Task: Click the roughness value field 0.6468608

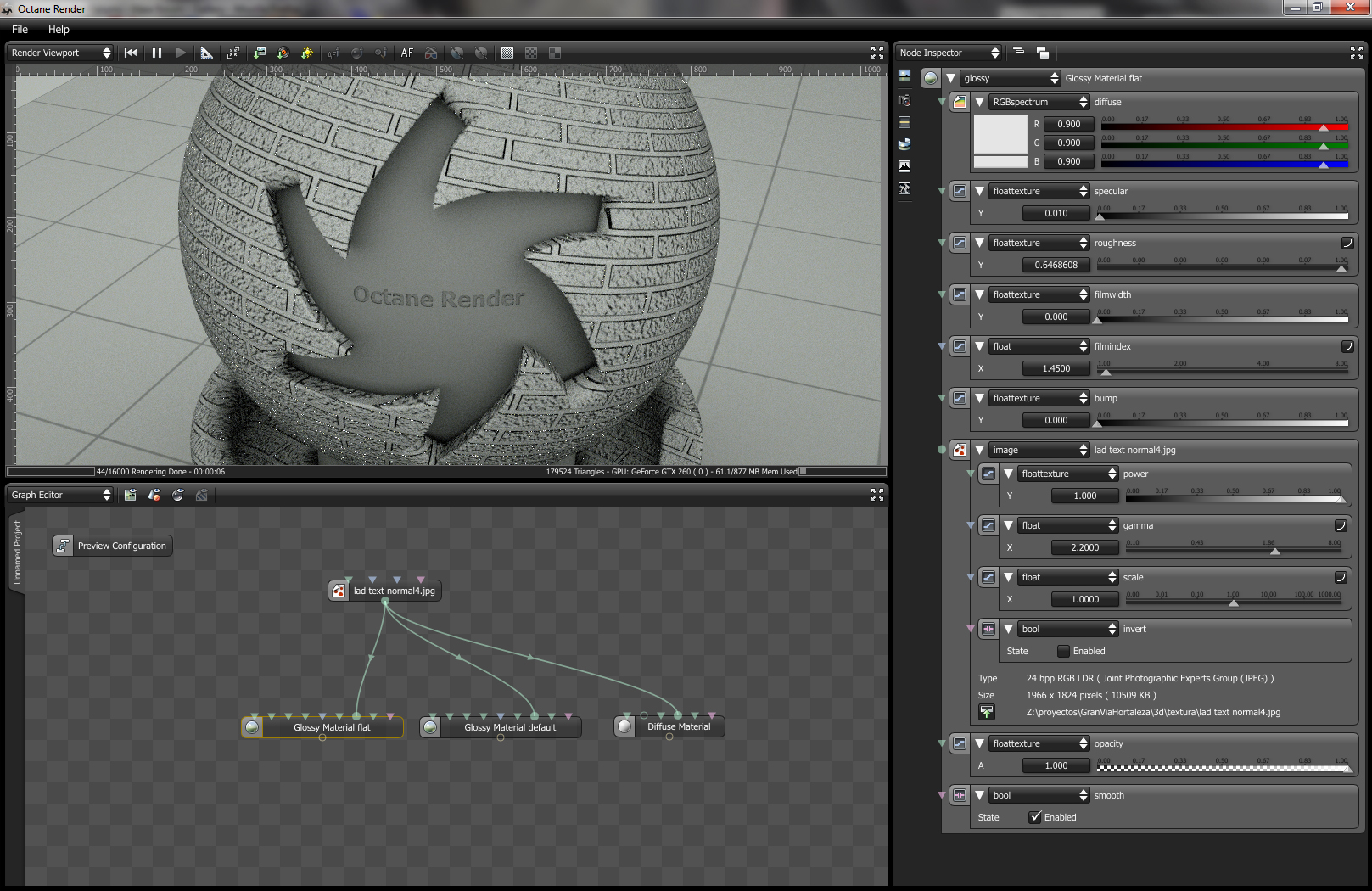Action: [x=1056, y=265]
